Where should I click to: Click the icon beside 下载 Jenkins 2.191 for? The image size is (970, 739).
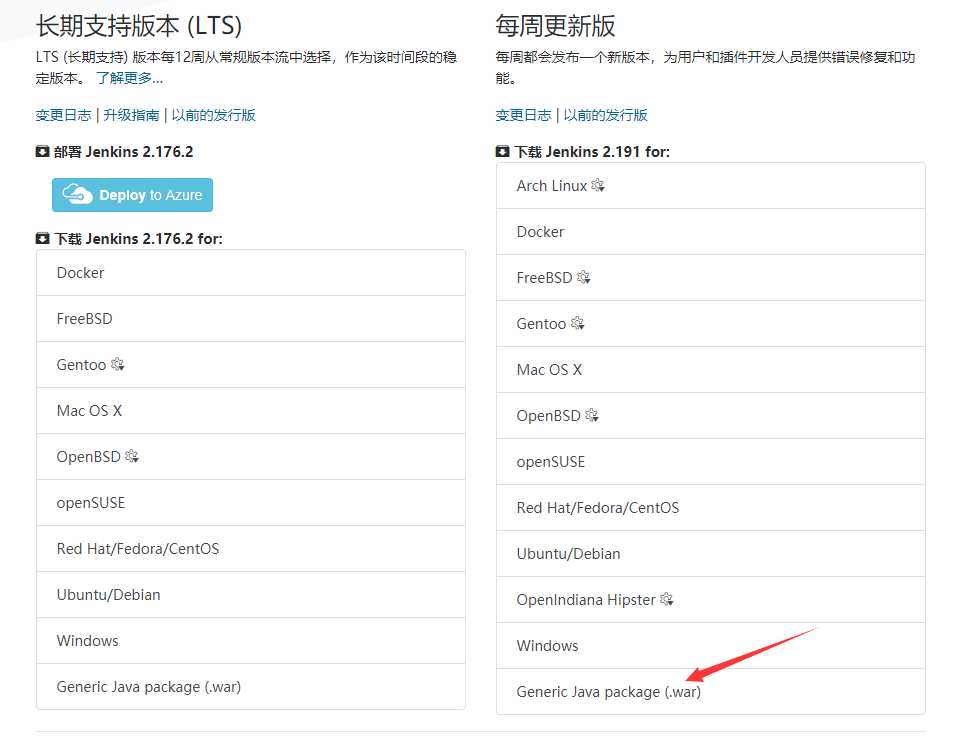502,152
